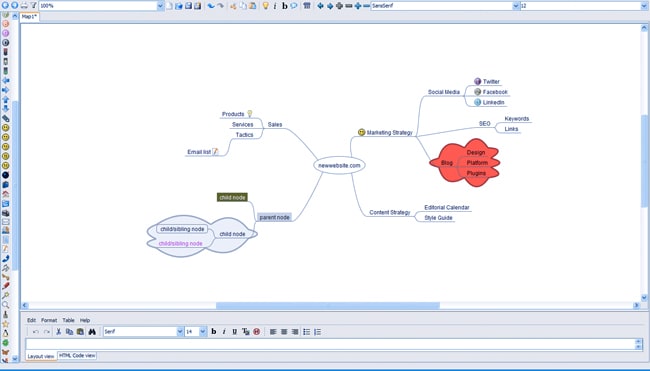Open the filter funnel tool in the top toolbar
Screen dimensions: 650x371
[x=33, y=5]
